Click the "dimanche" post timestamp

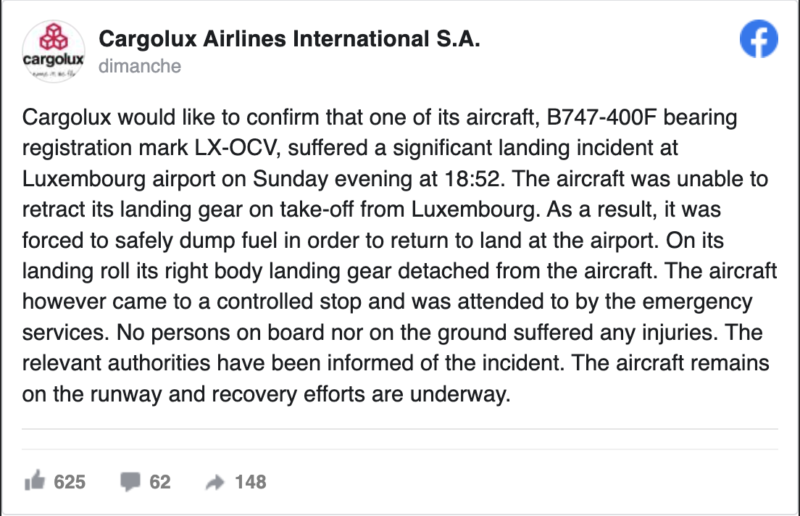[139, 67]
